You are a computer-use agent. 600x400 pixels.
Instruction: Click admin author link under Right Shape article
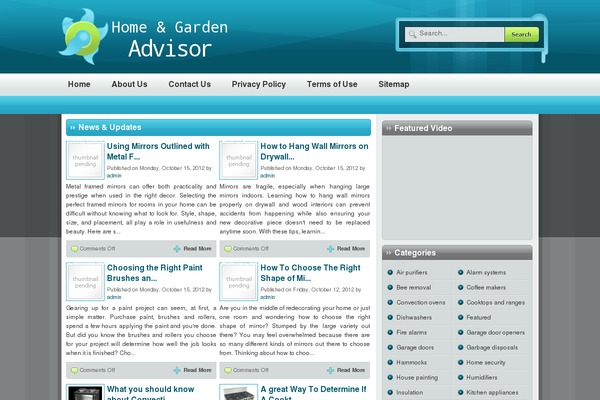(267, 297)
